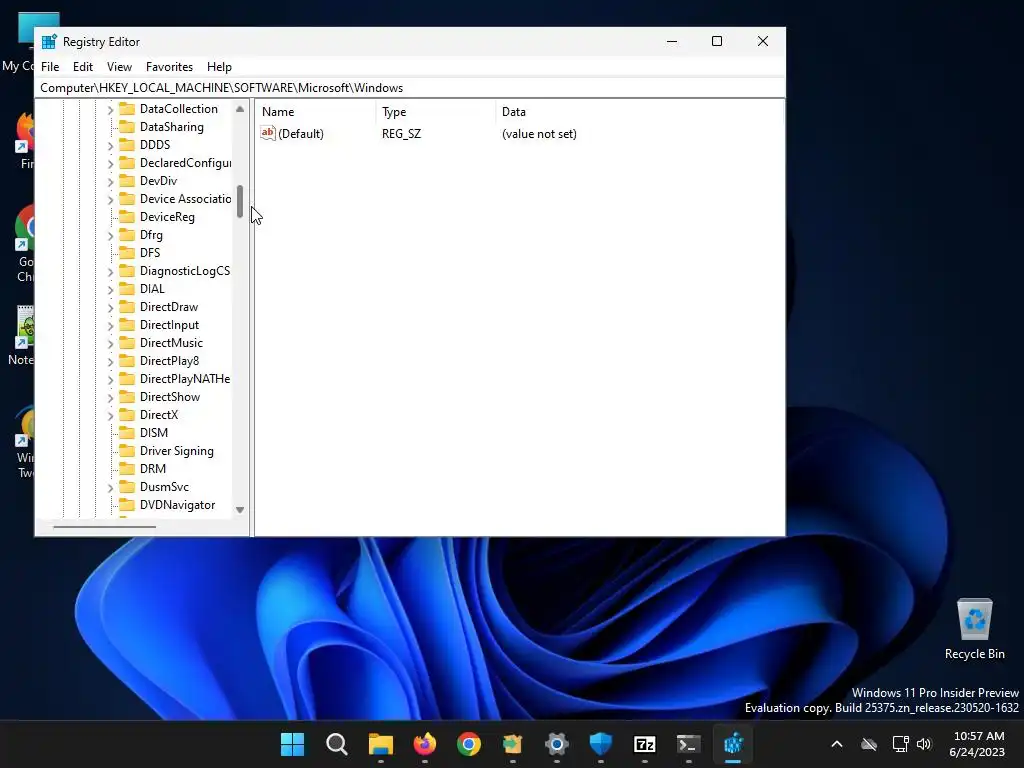Select the DirectDraw key label
This screenshot has height=768, width=1024.
pos(168,307)
